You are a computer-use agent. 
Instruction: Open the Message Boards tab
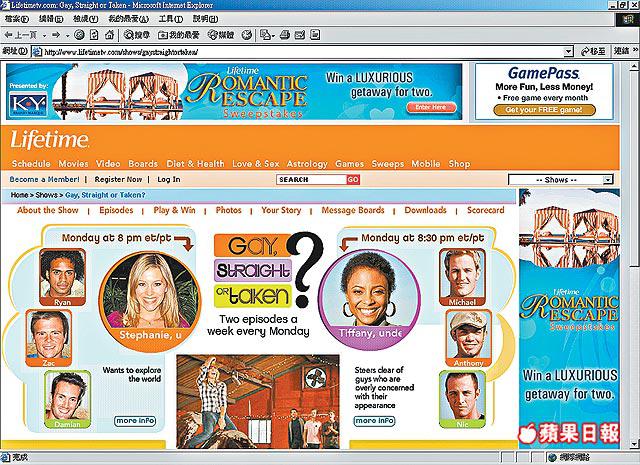pyautogui.click(x=353, y=210)
